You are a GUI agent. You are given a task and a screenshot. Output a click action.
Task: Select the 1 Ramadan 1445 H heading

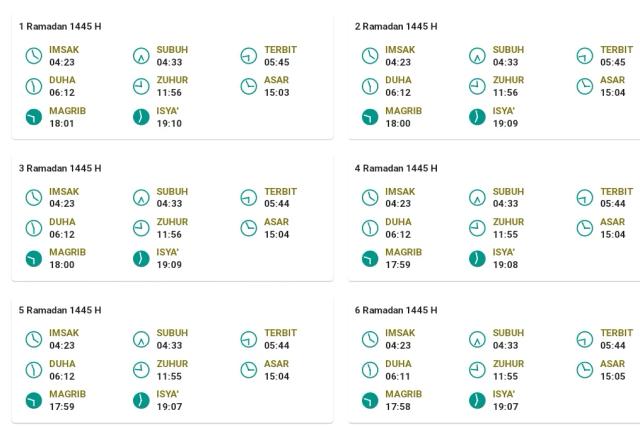tap(60, 27)
